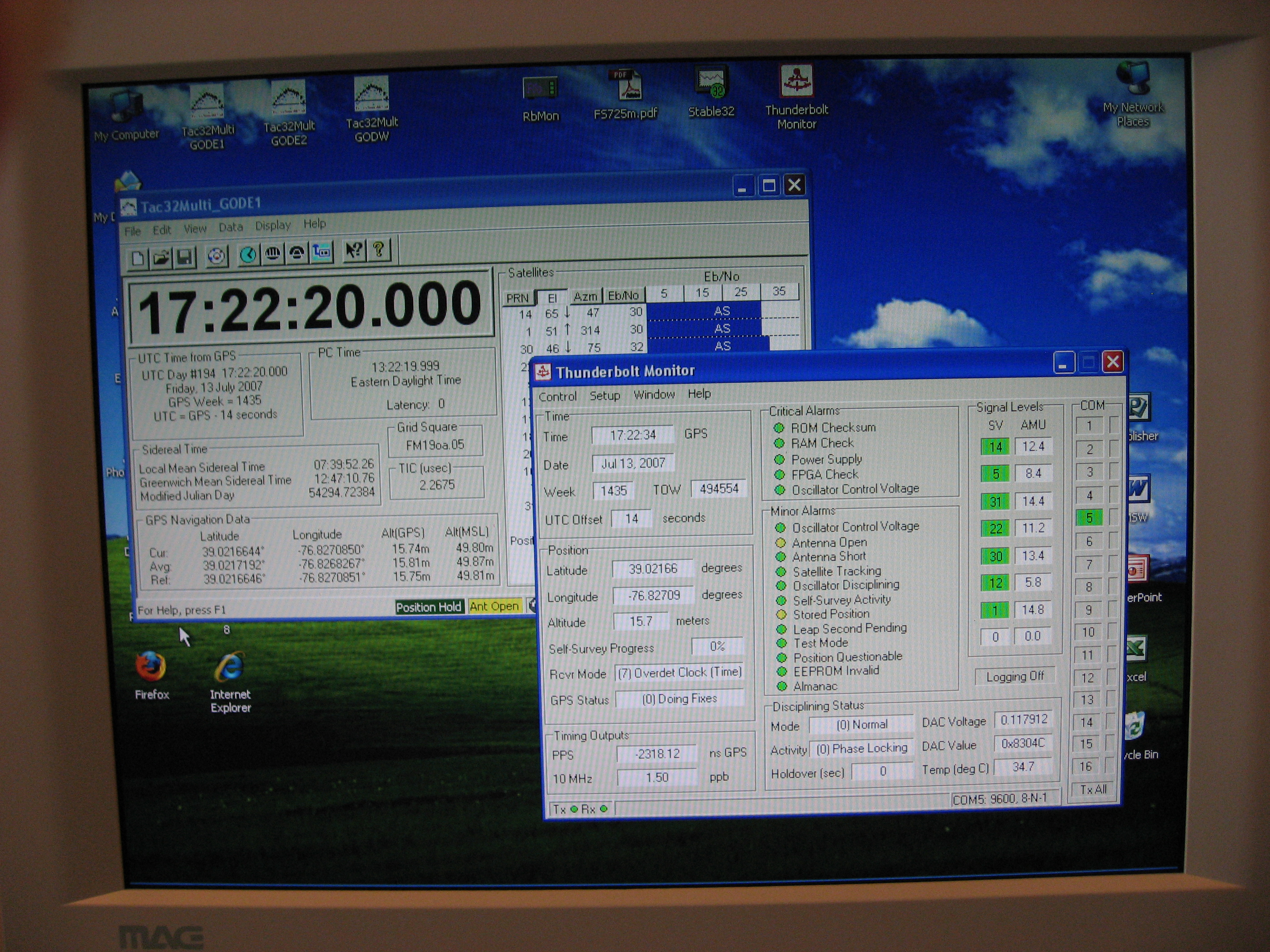Click the Latitude field showing 39.02166

653,569
